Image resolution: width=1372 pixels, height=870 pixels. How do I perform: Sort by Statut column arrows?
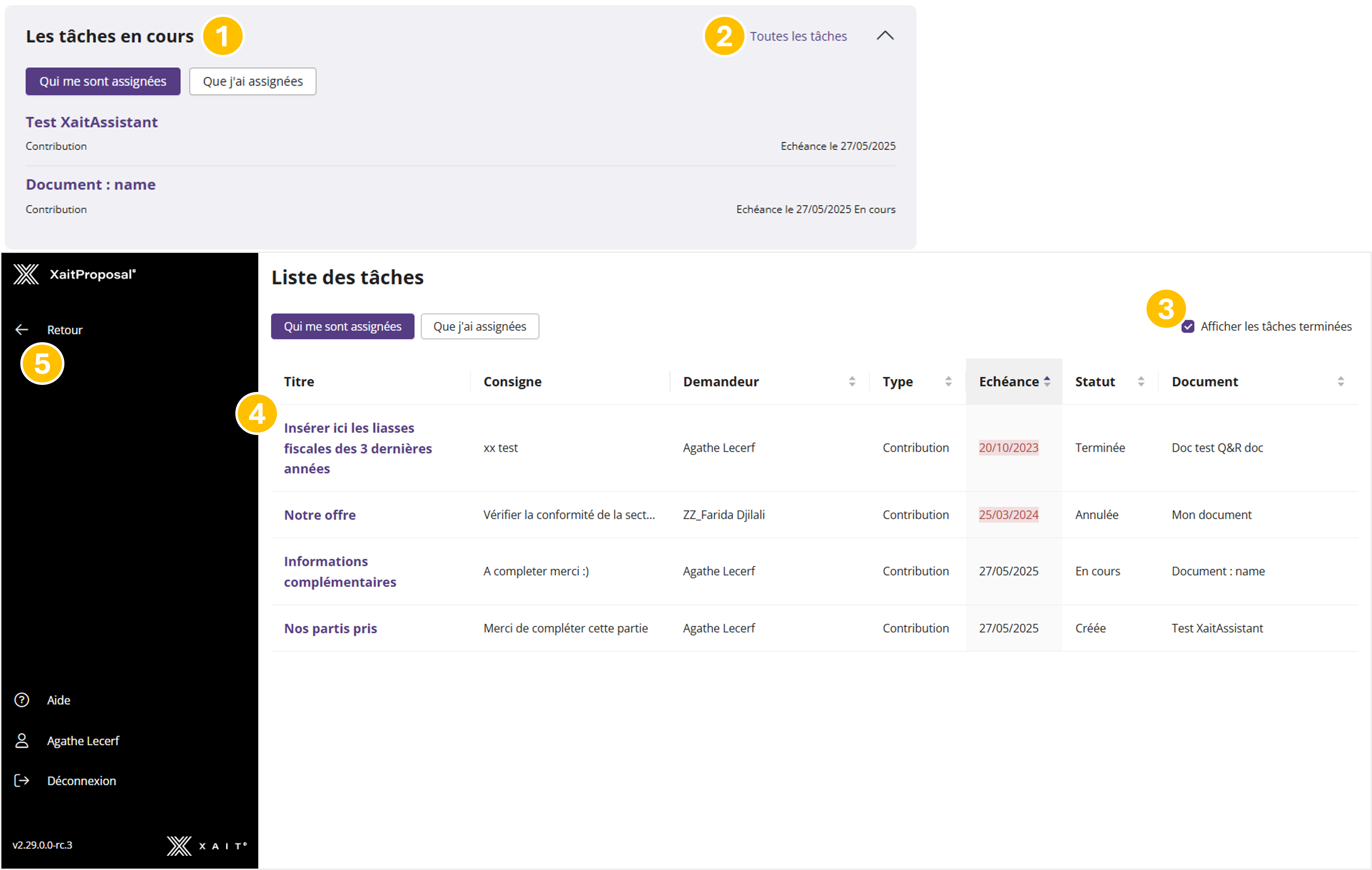pos(1141,382)
